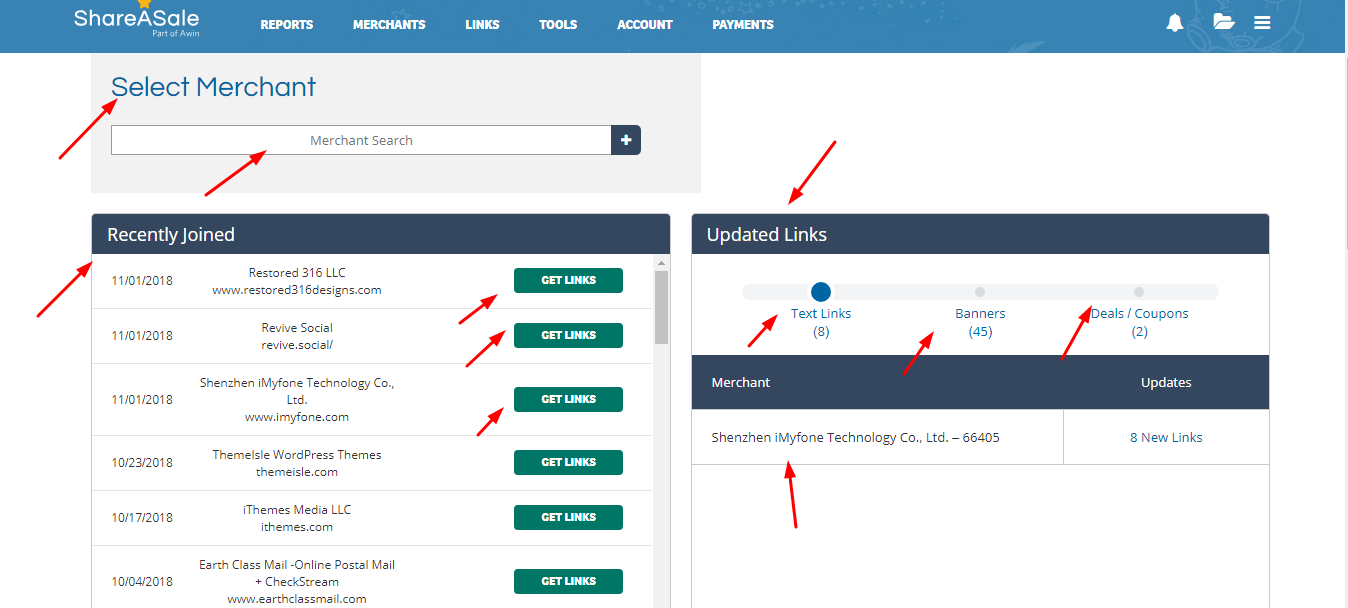1348x608 pixels.
Task: Click the Merchant column header
Action: tap(741, 382)
